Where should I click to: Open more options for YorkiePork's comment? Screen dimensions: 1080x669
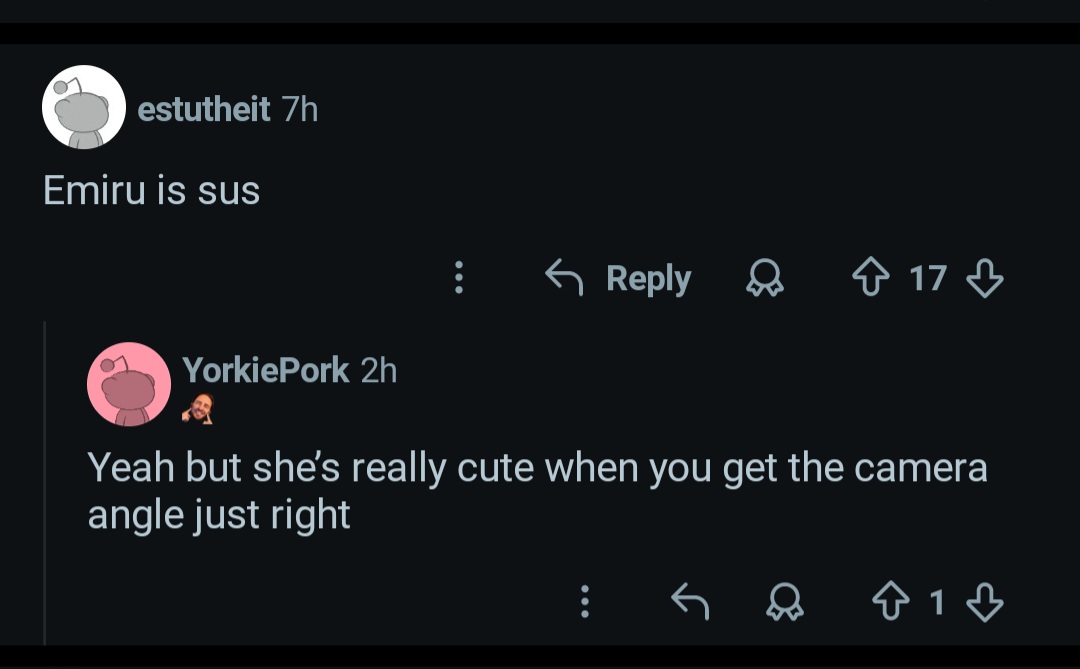pos(586,601)
